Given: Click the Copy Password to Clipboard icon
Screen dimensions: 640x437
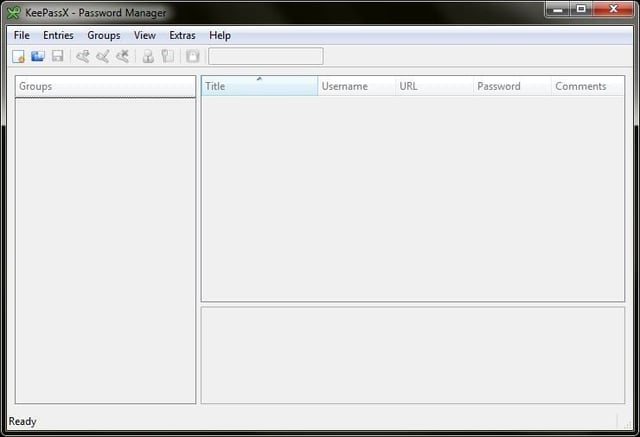Looking at the screenshot, I should (168, 56).
